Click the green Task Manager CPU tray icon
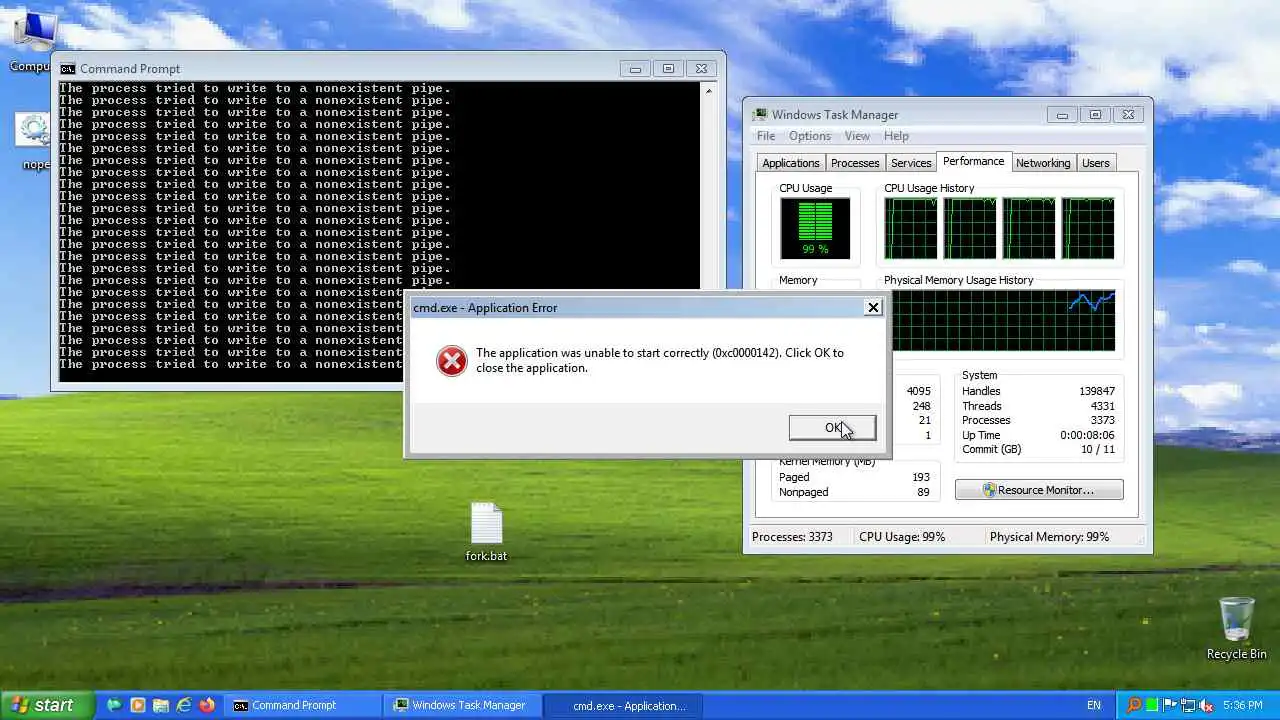Screen dimensions: 1280x720 click(x=1152, y=705)
